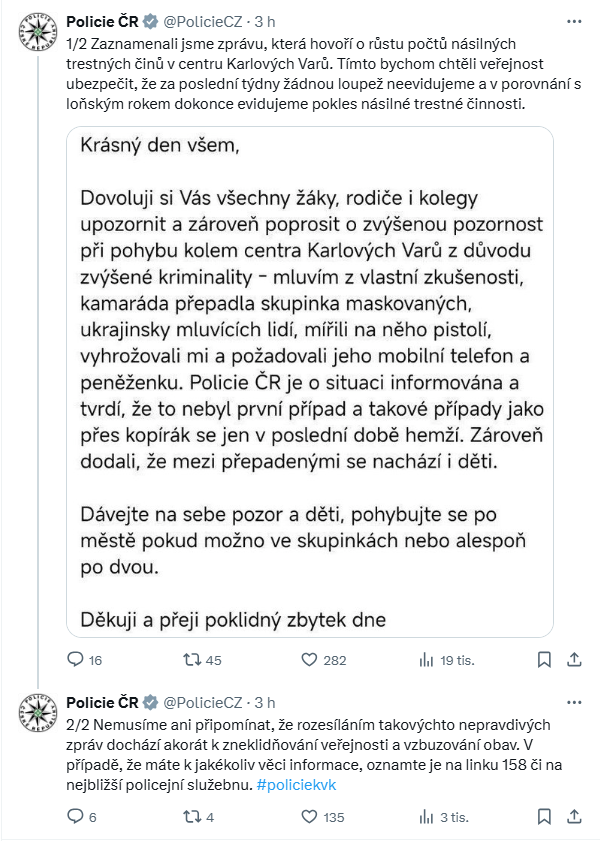Open second tweet's '3 h' timestamp
The height and width of the screenshot is (841, 600).
[x=265, y=702]
